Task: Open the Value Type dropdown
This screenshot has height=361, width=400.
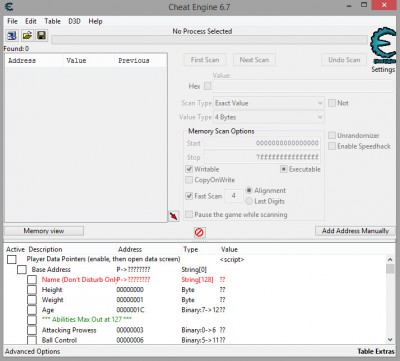Action: [269, 117]
